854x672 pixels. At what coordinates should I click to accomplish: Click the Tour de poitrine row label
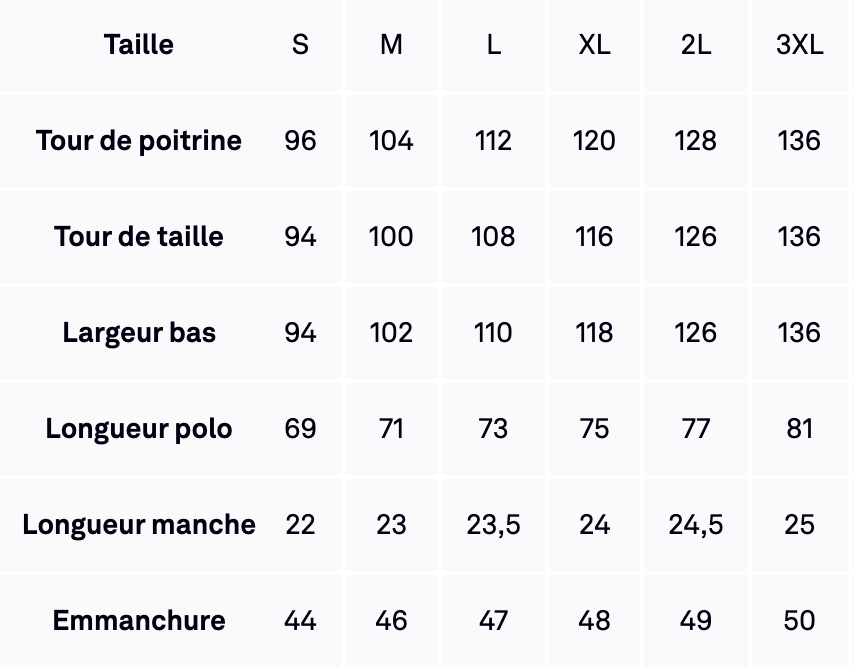click(x=139, y=141)
